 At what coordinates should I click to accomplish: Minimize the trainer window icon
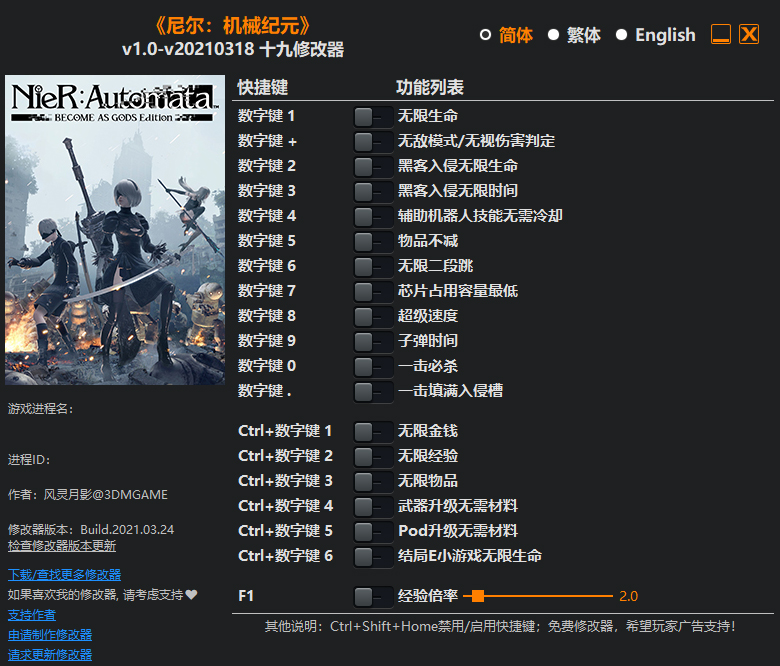(721, 34)
